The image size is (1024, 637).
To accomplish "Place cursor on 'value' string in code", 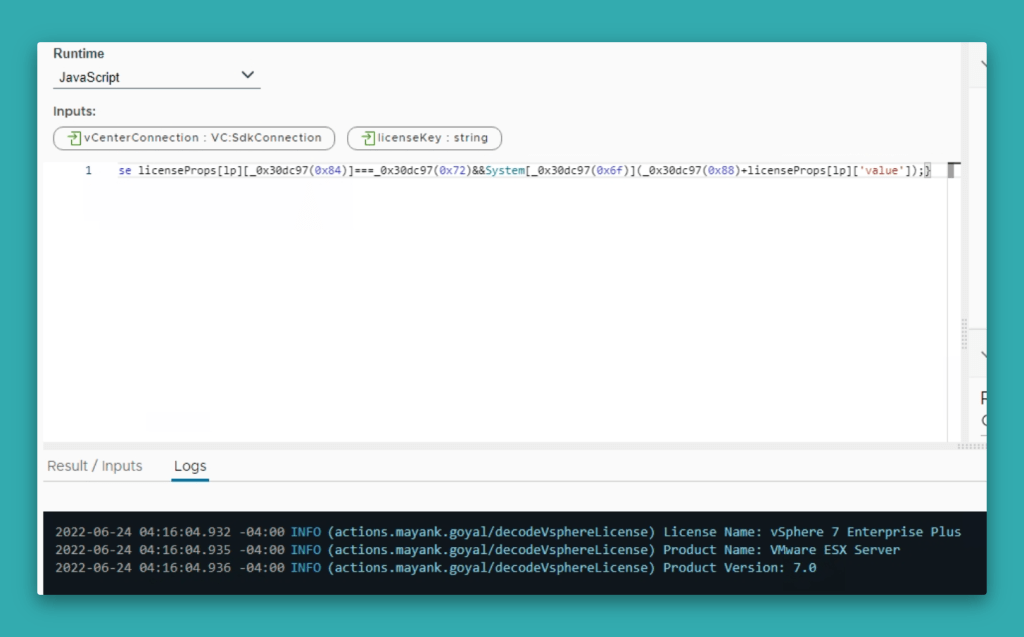I will click(x=881, y=171).
